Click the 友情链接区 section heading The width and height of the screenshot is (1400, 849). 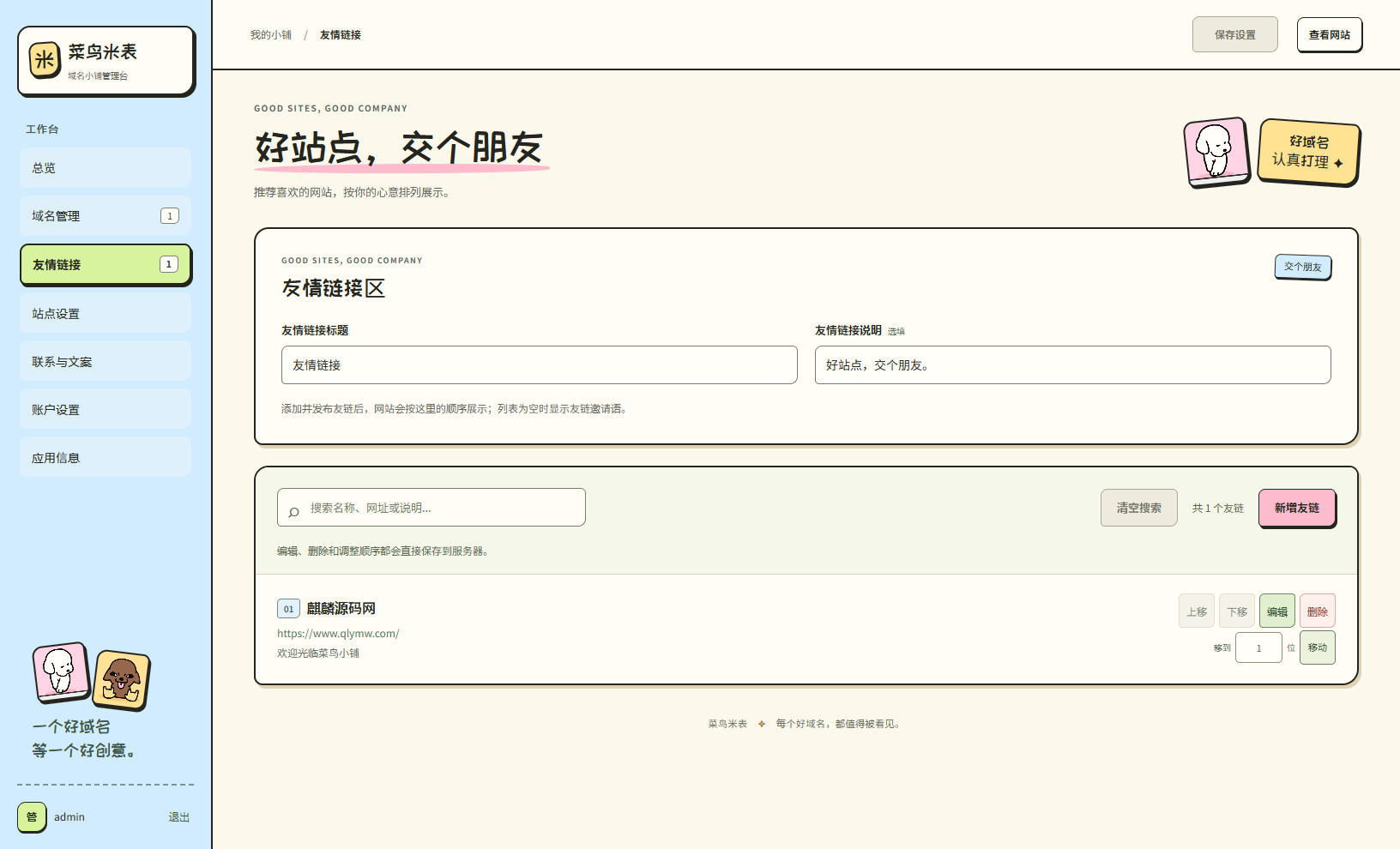pos(334,288)
